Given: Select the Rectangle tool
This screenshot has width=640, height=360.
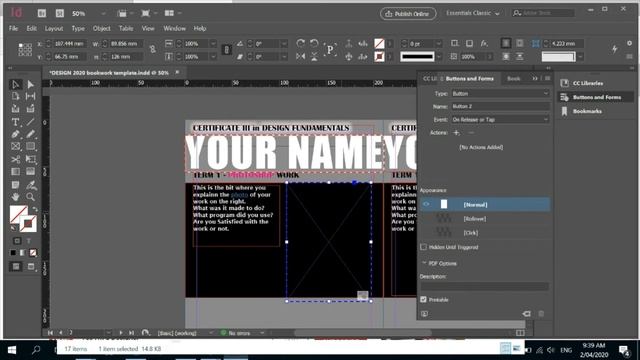Looking at the screenshot, I should click(x=31, y=146).
